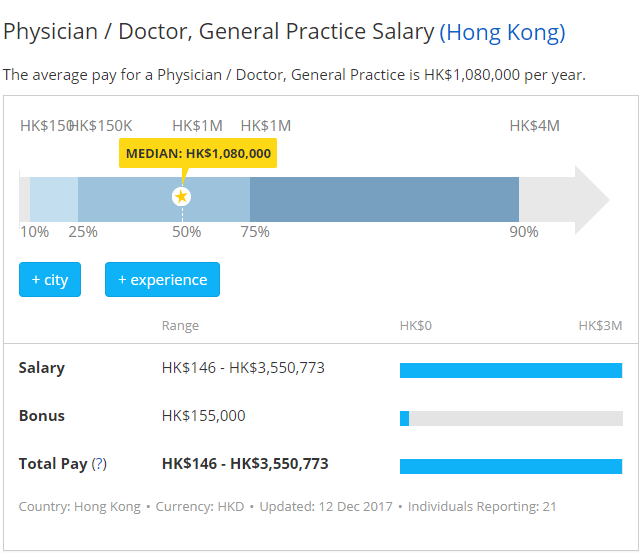Open the Hong Kong location link

pos(502,32)
